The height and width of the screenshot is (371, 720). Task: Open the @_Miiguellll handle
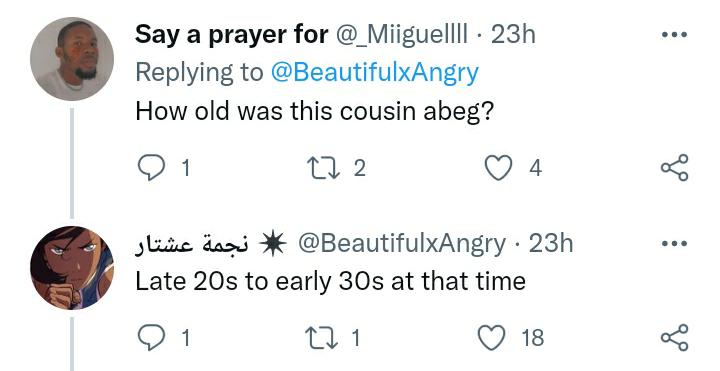coord(402,35)
